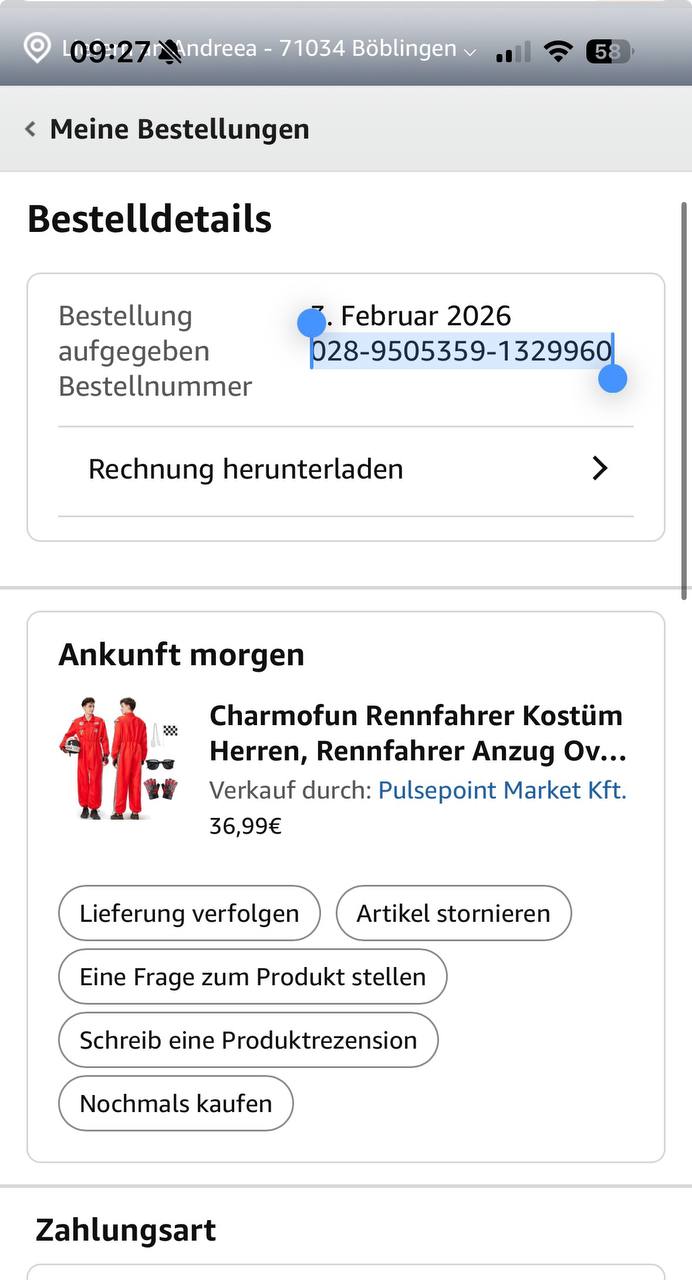Expand the delivery address dropdown arrow
The height and width of the screenshot is (1280, 692).
470,49
